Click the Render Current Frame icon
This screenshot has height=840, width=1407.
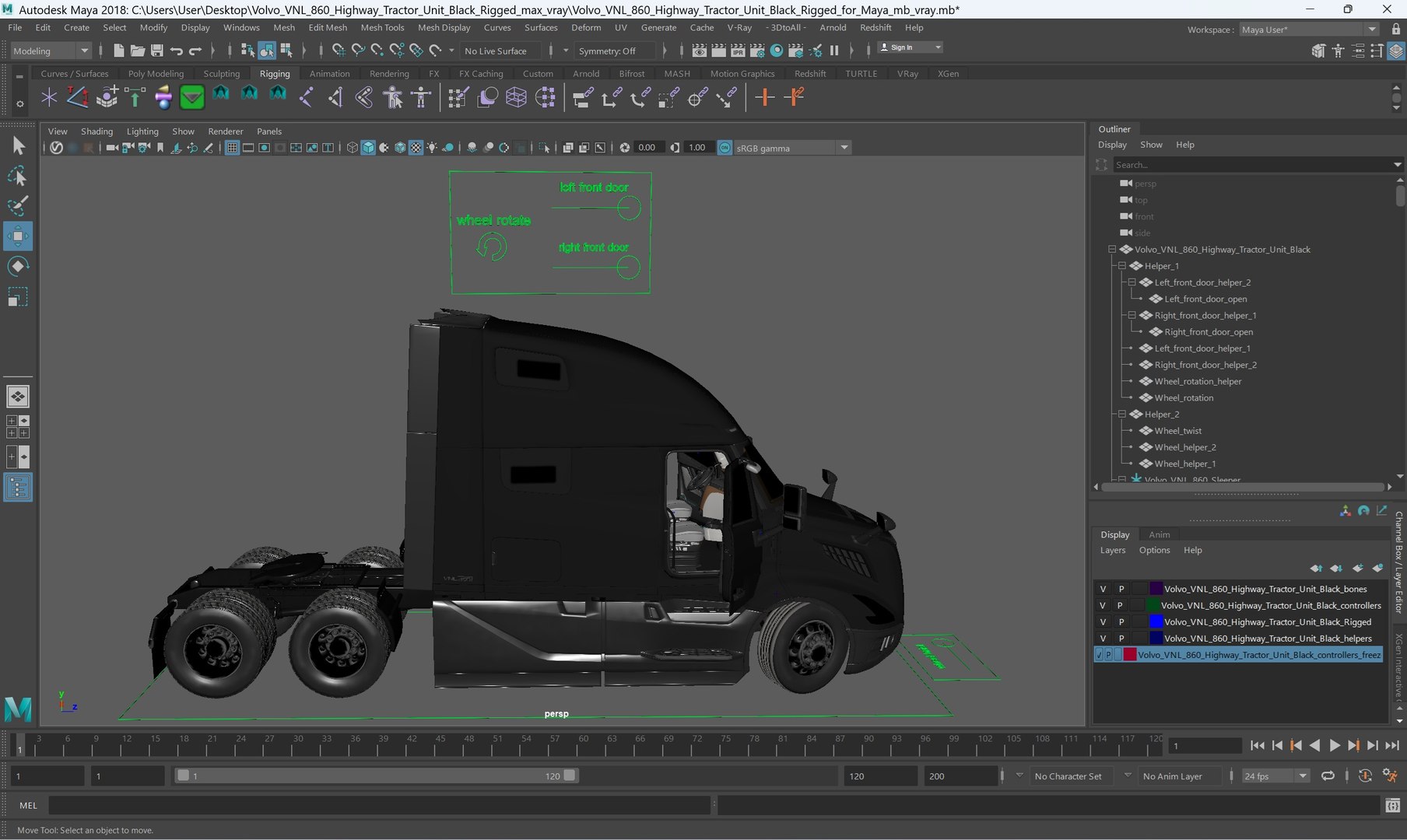tap(718, 51)
